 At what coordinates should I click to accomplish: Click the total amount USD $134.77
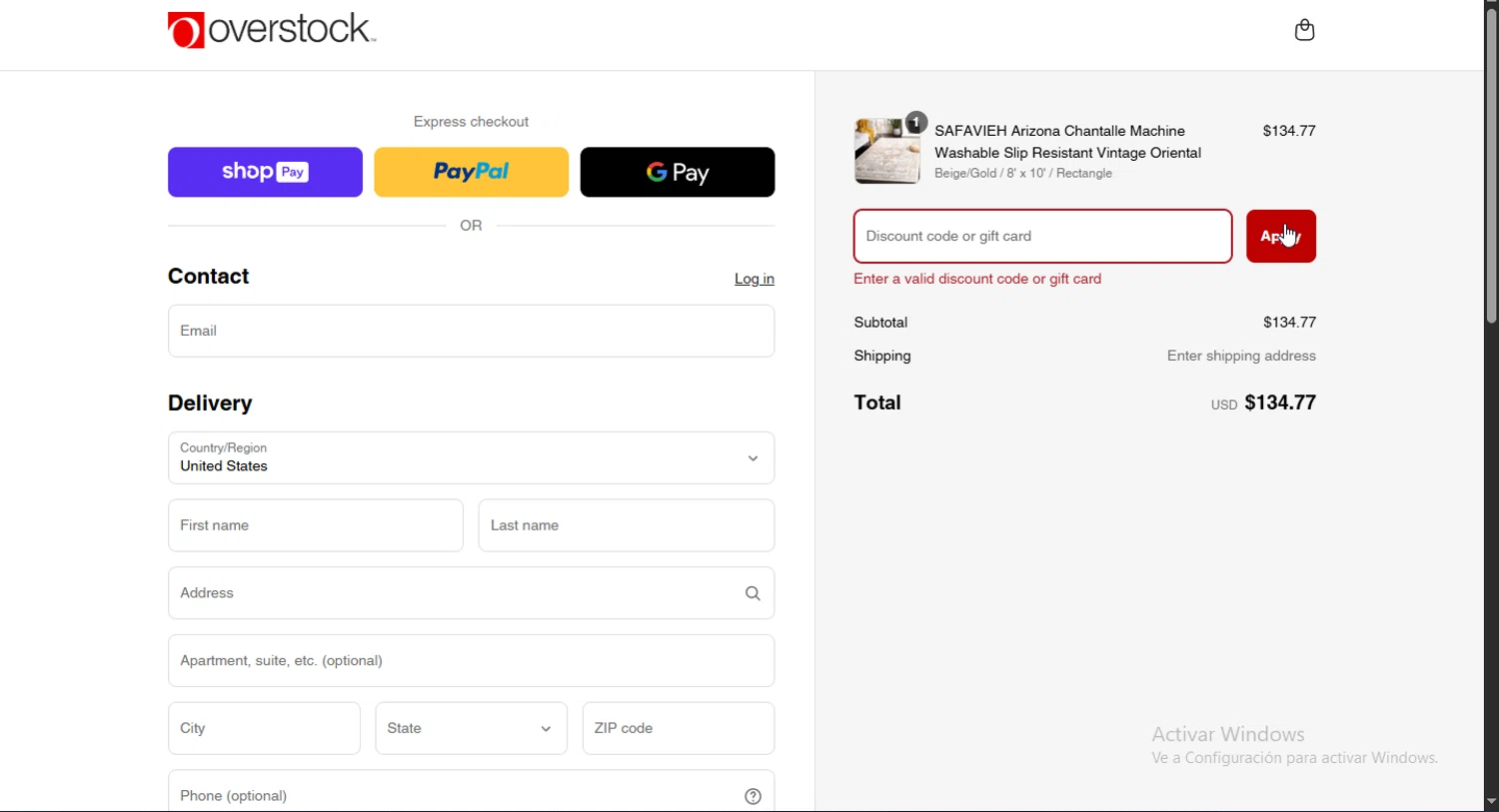(x=1263, y=404)
